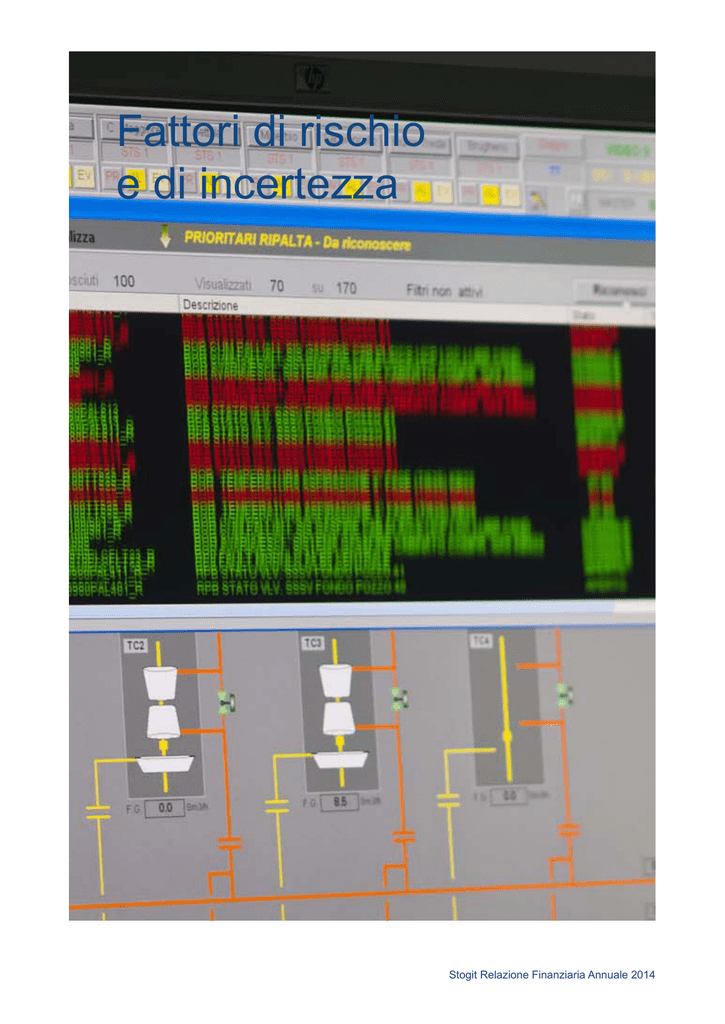Click the green valve icon beside TC2
The width and height of the screenshot is (725, 1024).
click(226, 702)
